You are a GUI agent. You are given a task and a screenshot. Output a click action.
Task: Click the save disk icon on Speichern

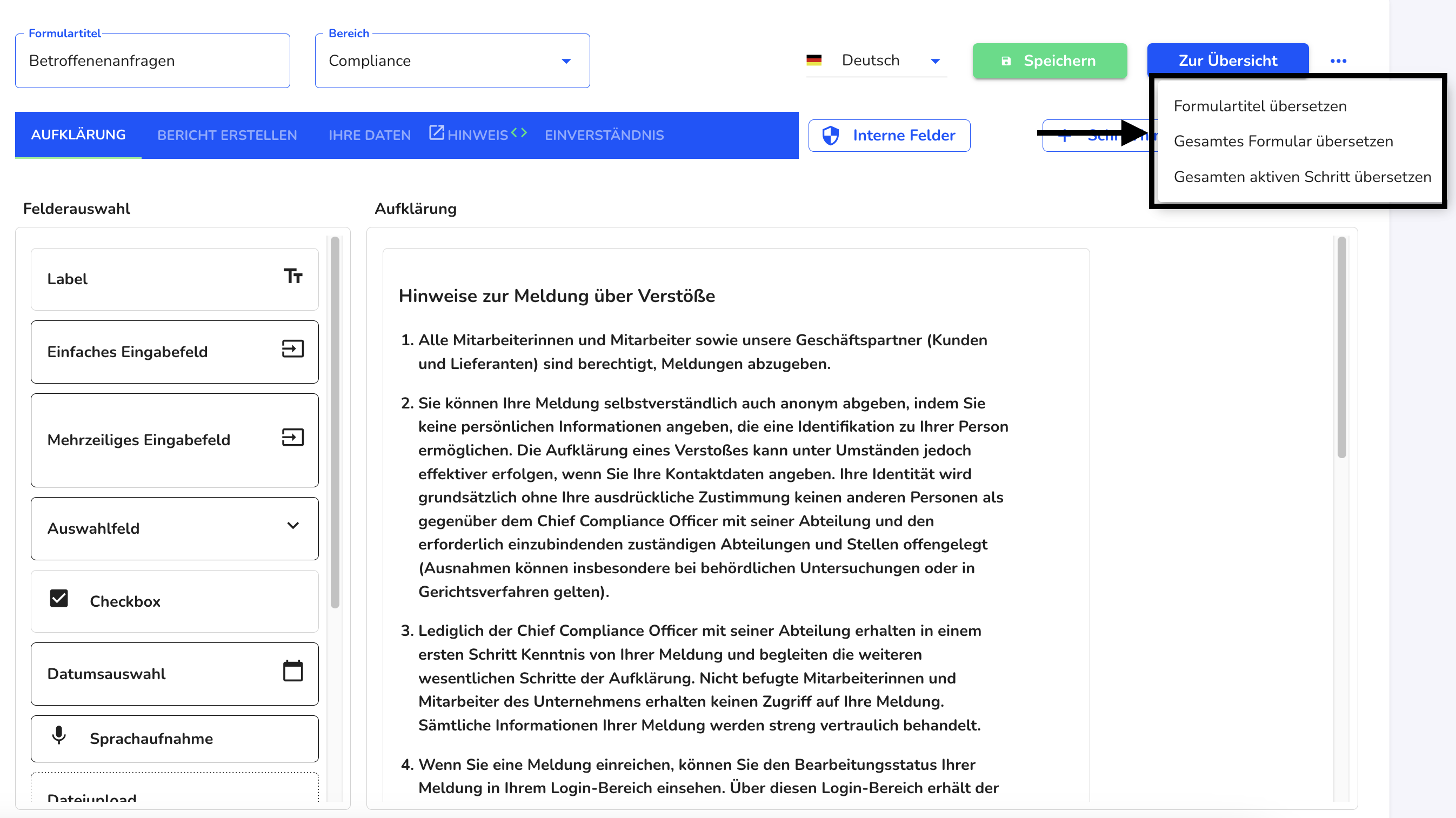[1005, 61]
